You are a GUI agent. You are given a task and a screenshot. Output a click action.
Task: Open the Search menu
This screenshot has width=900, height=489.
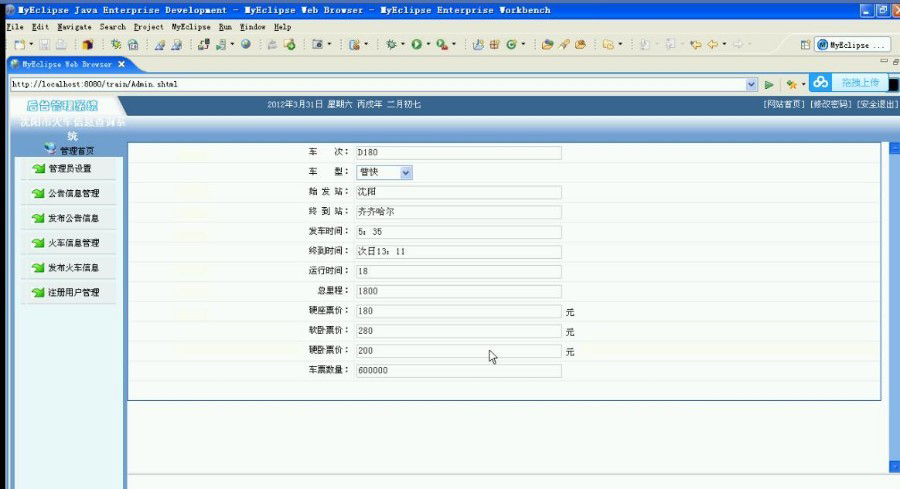[112, 27]
